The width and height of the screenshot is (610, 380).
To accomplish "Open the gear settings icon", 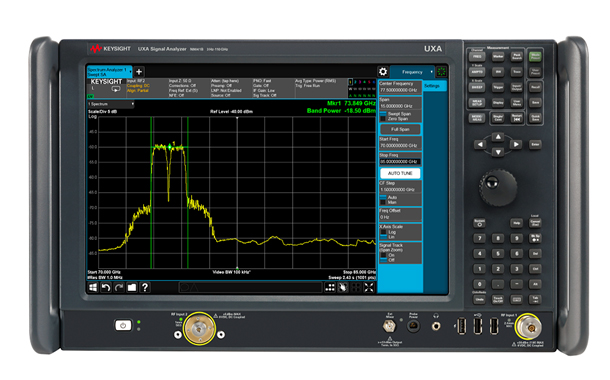I will [x=383, y=72].
